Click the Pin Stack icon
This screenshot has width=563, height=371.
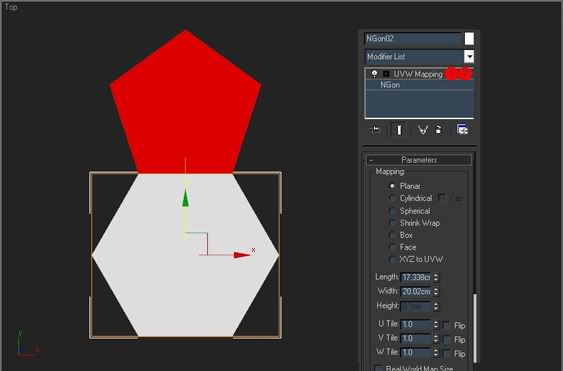[374, 130]
